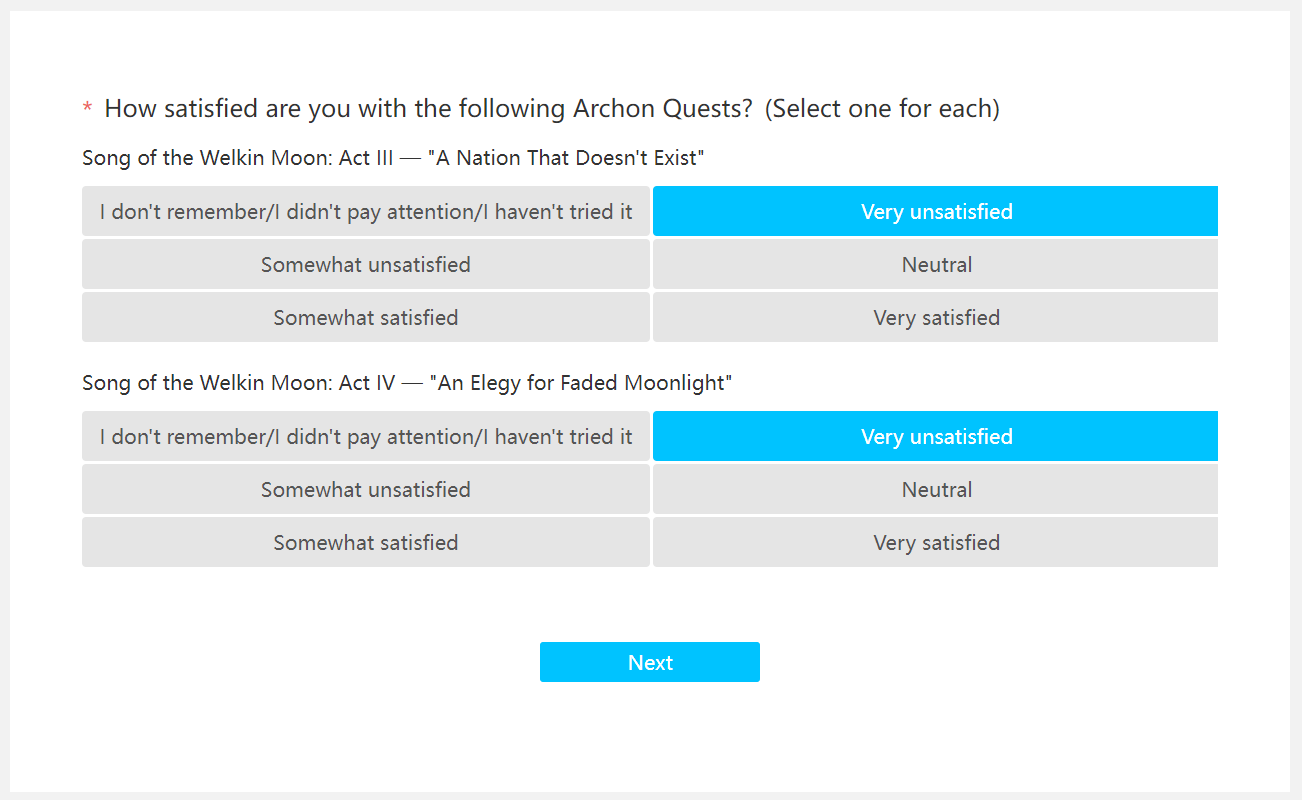Click the Archon Quests satisfaction question heading
The height and width of the screenshot is (800, 1302).
[428, 109]
